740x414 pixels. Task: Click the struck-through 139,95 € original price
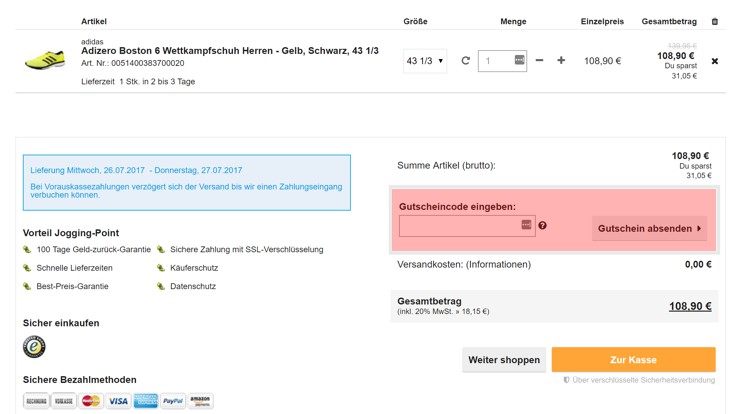click(682, 45)
